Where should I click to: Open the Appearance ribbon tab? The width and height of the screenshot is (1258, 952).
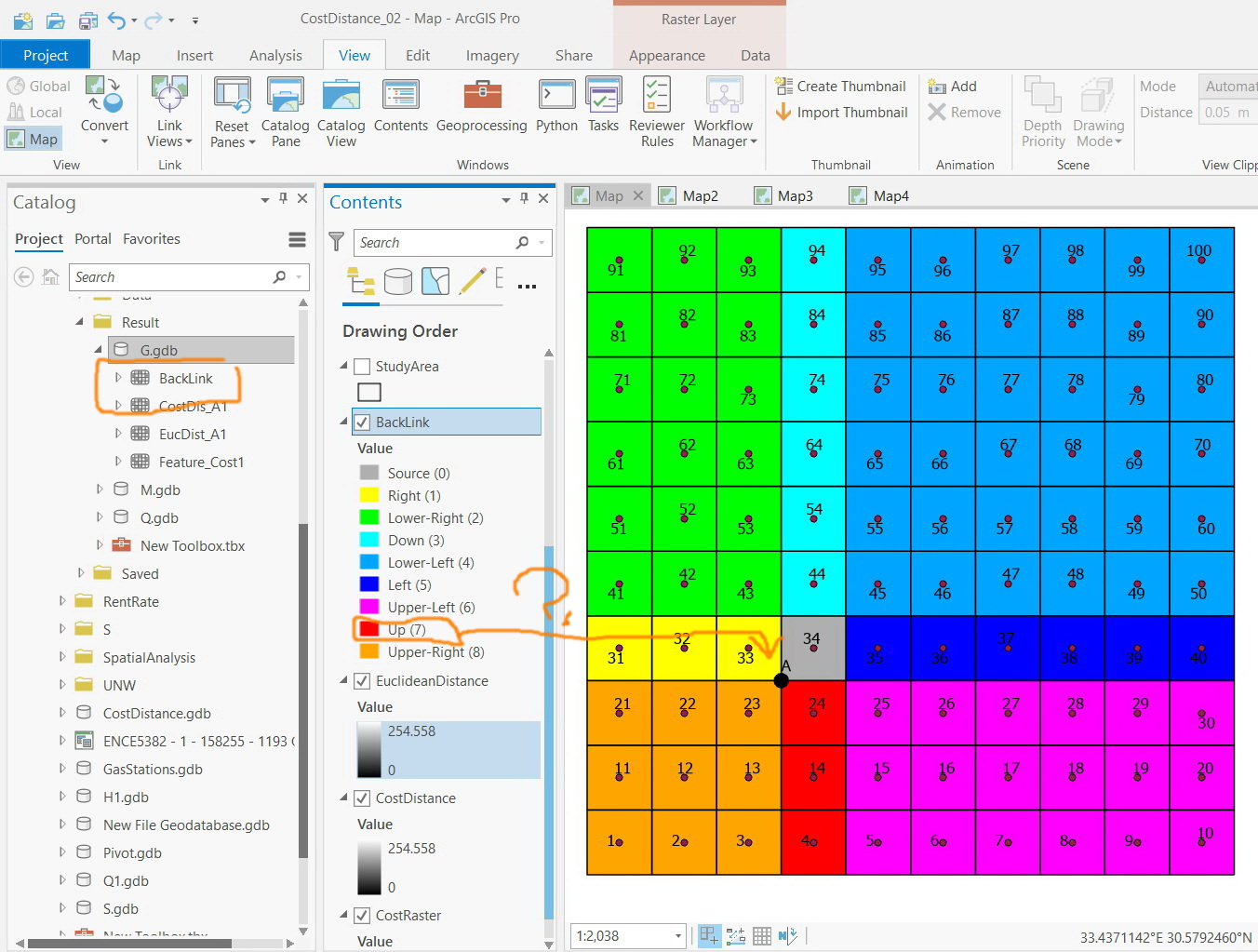tap(667, 55)
